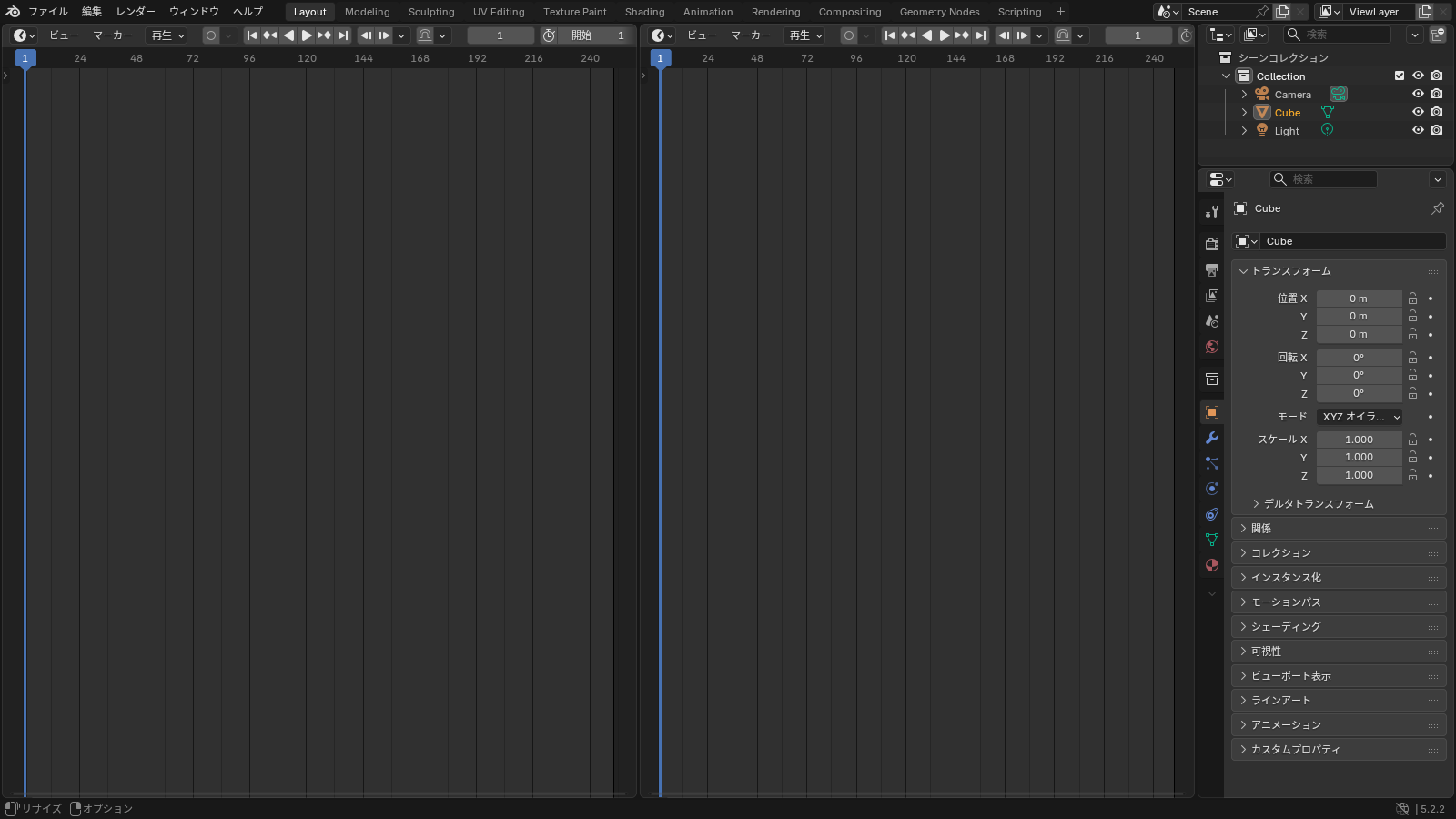
Task: Open the 編集 menu
Action: [x=92, y=12]
